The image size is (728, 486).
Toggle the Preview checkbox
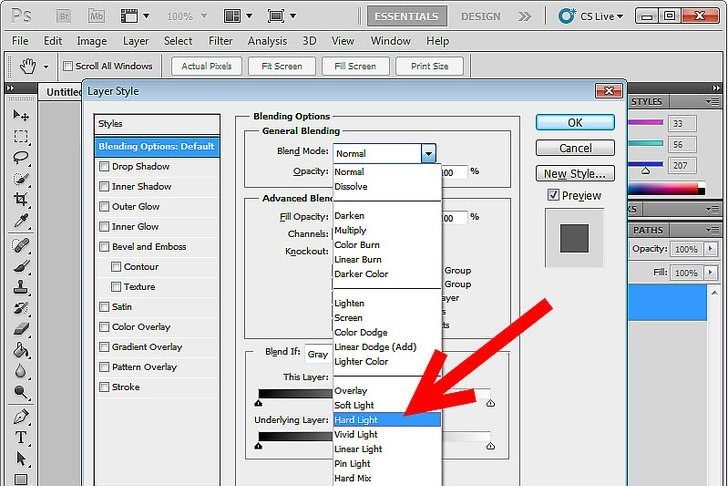(x=553, y=196)
